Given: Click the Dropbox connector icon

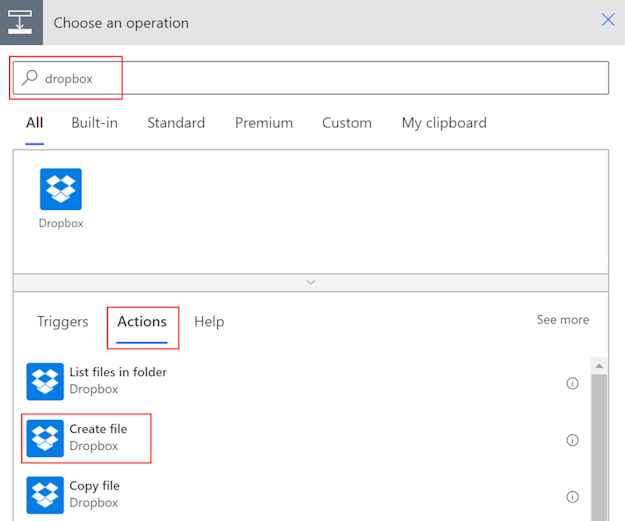Looking at the screenshot, I should pos(61,189).
